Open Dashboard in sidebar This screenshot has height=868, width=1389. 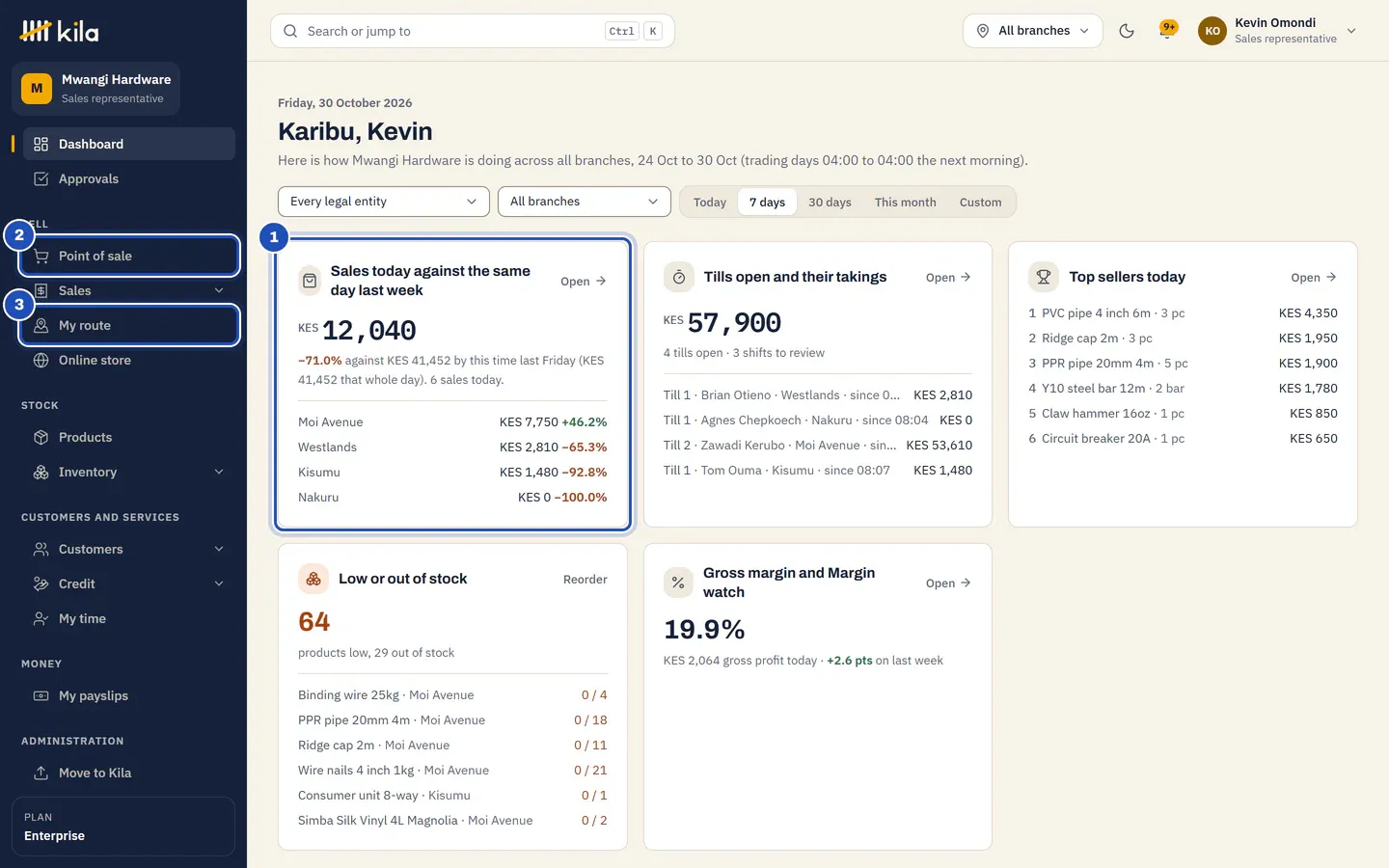pos(129,144)
